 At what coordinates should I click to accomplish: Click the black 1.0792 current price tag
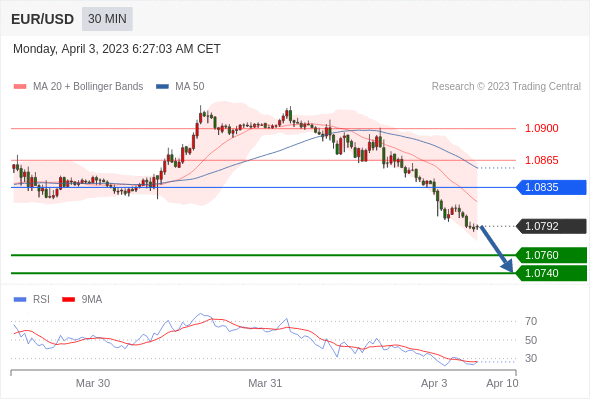click(x=551, y=227)
